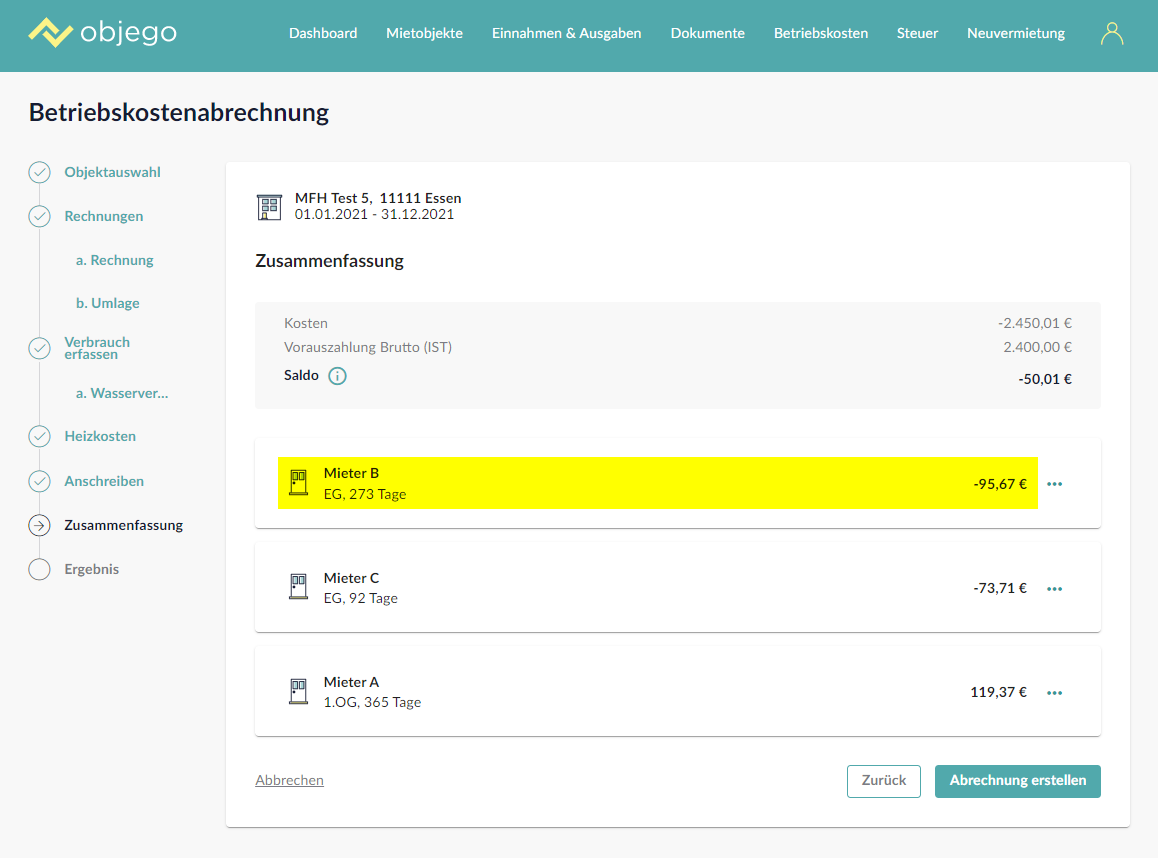Click the door icon for Mieter B
The height and width of the screenshot is (858, 1158).
tap(298, 483)
